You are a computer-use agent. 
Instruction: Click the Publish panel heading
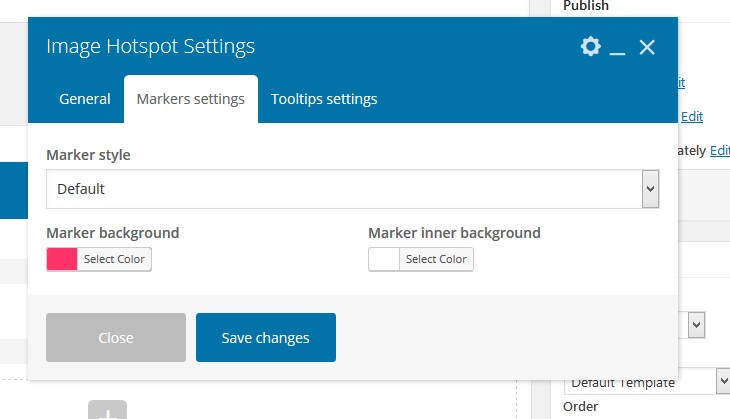586,6
